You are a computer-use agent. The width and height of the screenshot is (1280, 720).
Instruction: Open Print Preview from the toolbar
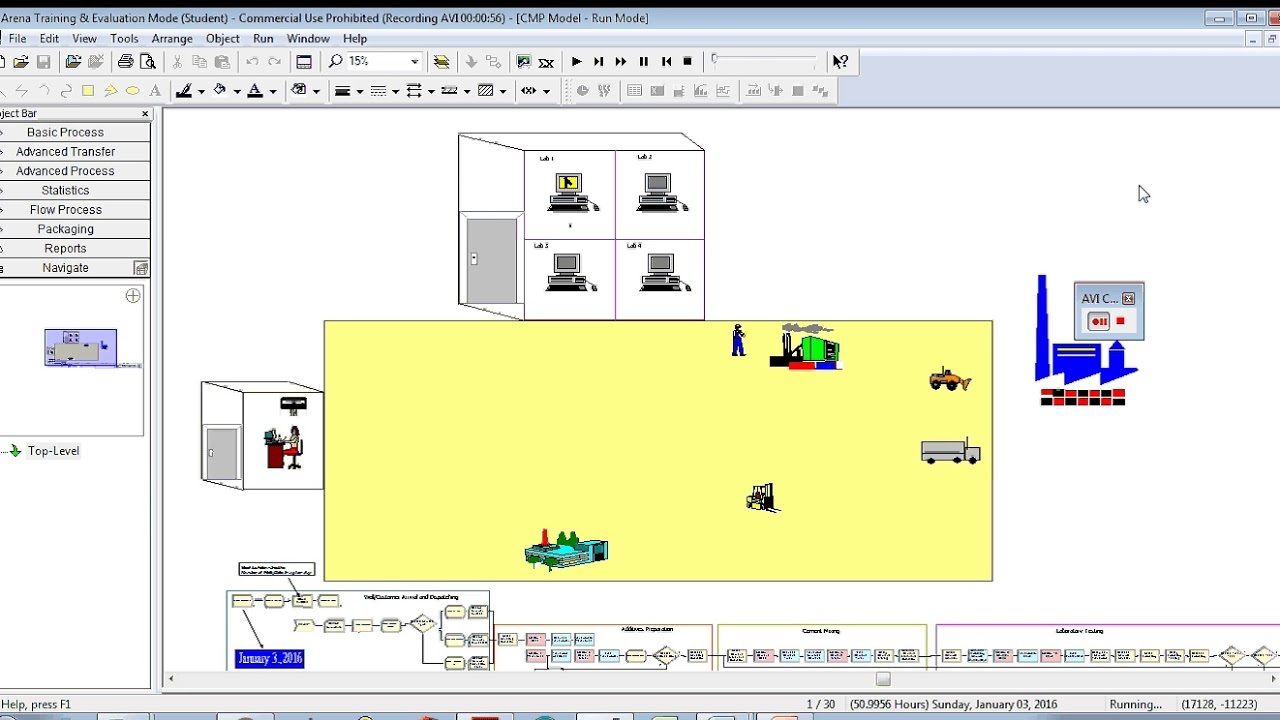pyautogui.click(x=148, y=62)
